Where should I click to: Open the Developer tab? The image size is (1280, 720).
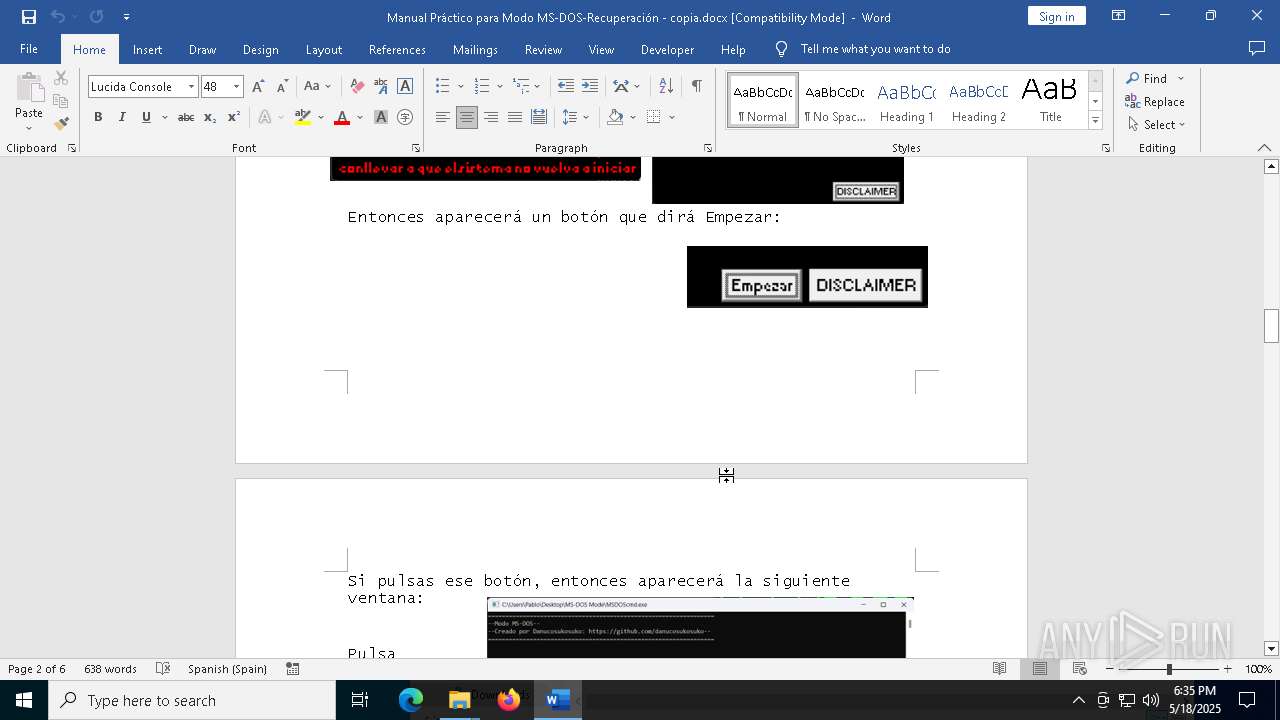coord(667,49)
